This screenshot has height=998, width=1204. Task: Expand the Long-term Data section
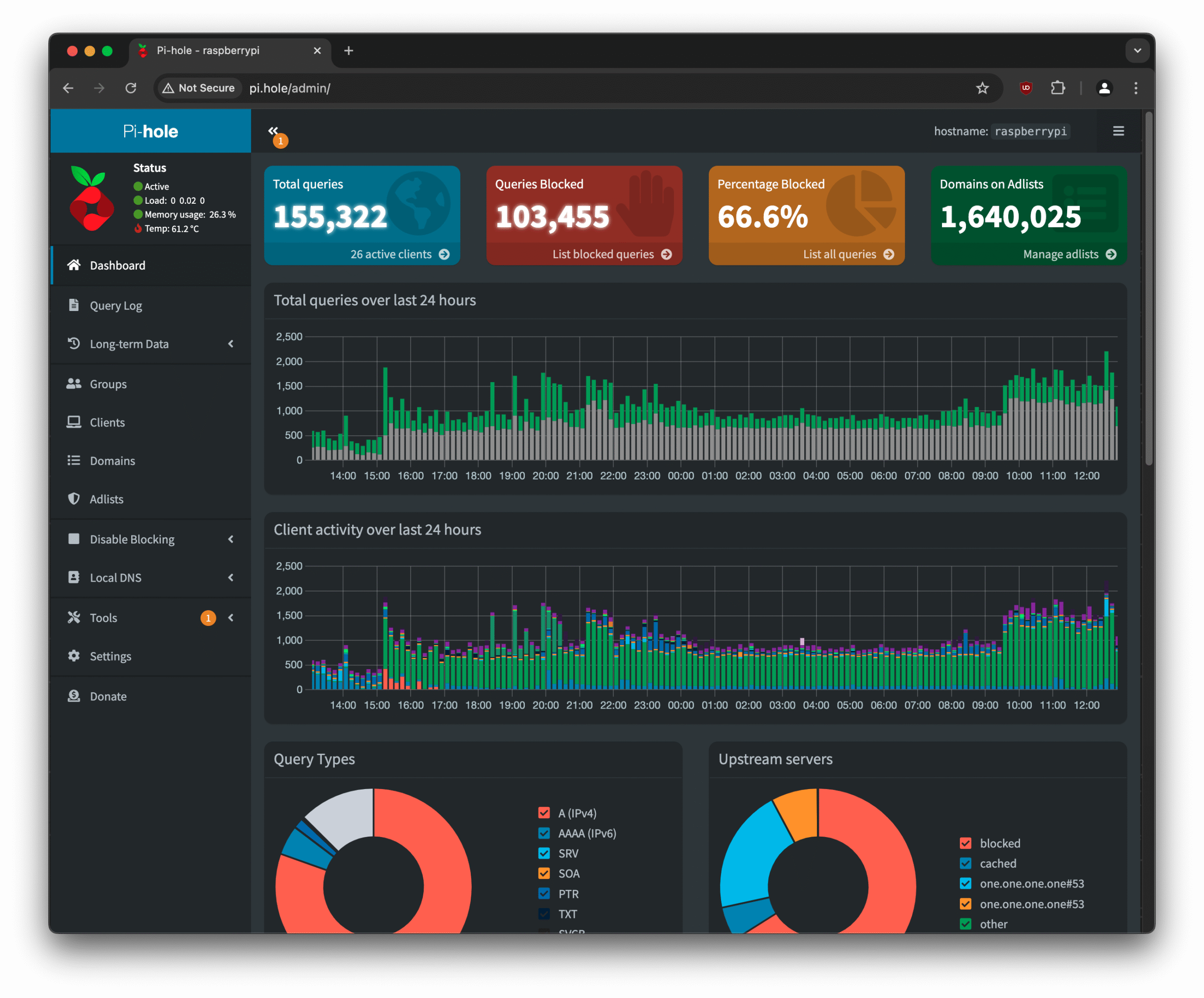click(129, 343)
